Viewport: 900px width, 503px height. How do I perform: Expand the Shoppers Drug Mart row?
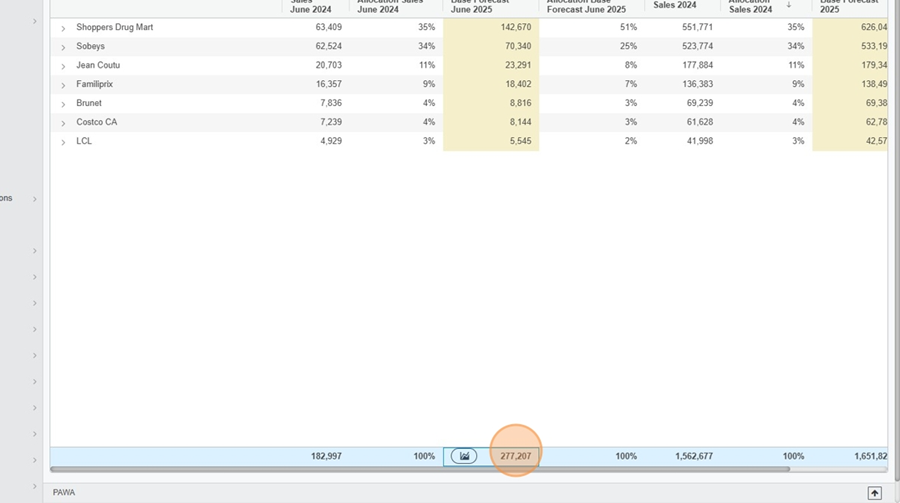coord(63,28)
